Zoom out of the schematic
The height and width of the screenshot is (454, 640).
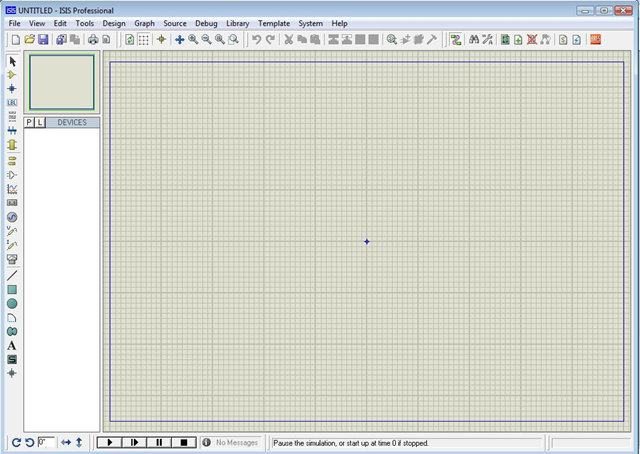[207, 40]
